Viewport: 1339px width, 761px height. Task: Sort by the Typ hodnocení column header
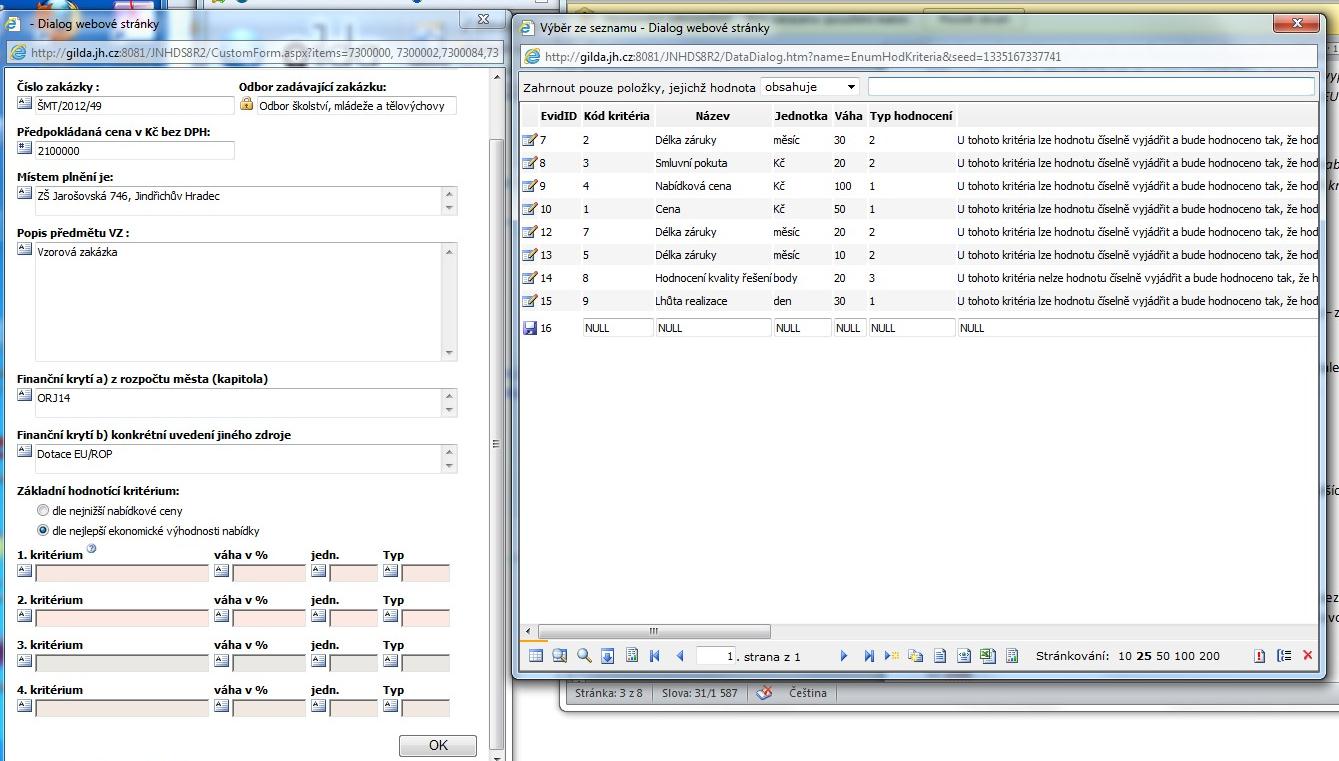[x=911, y=116]
